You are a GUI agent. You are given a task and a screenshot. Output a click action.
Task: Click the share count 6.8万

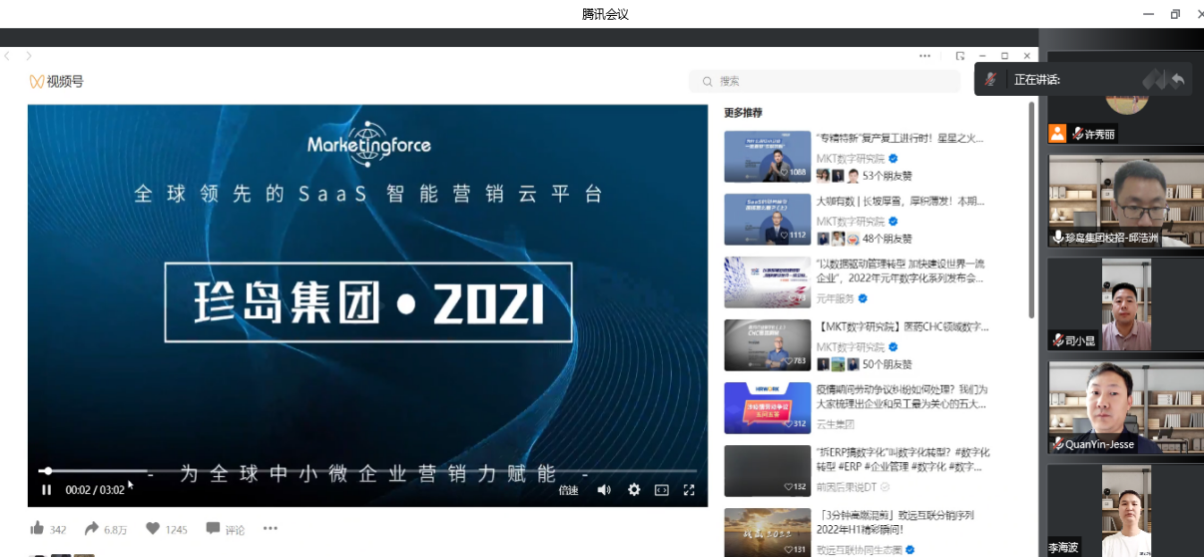(115, 529)
